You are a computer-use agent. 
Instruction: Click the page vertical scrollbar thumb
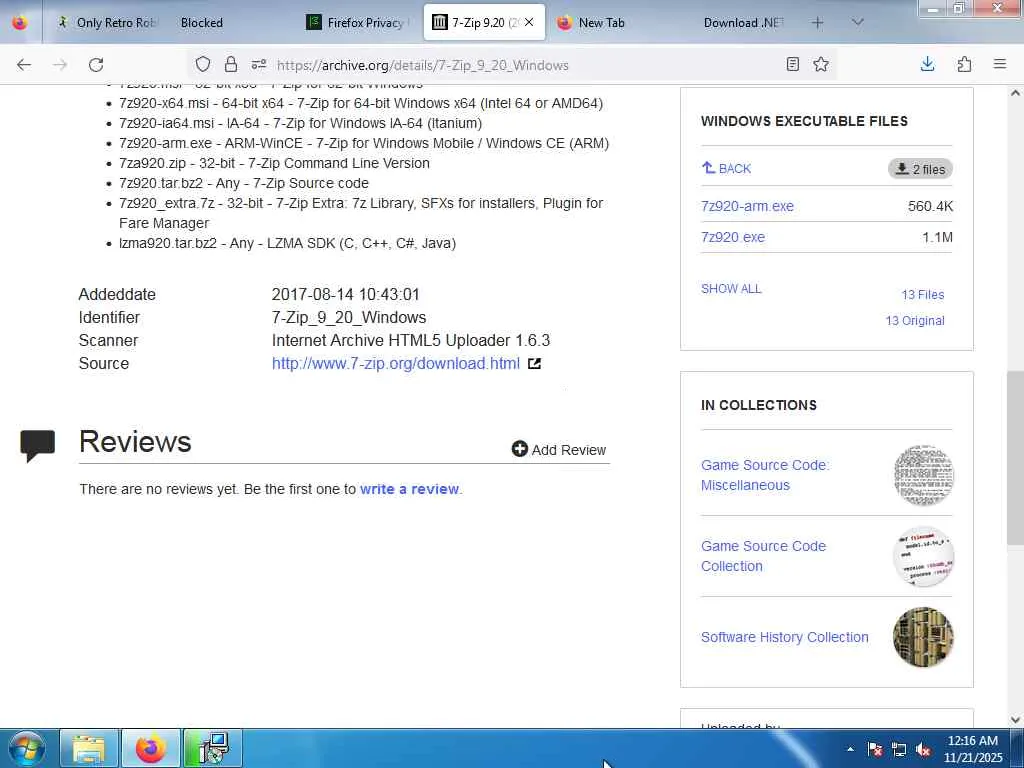click(x=1015, y=457)
